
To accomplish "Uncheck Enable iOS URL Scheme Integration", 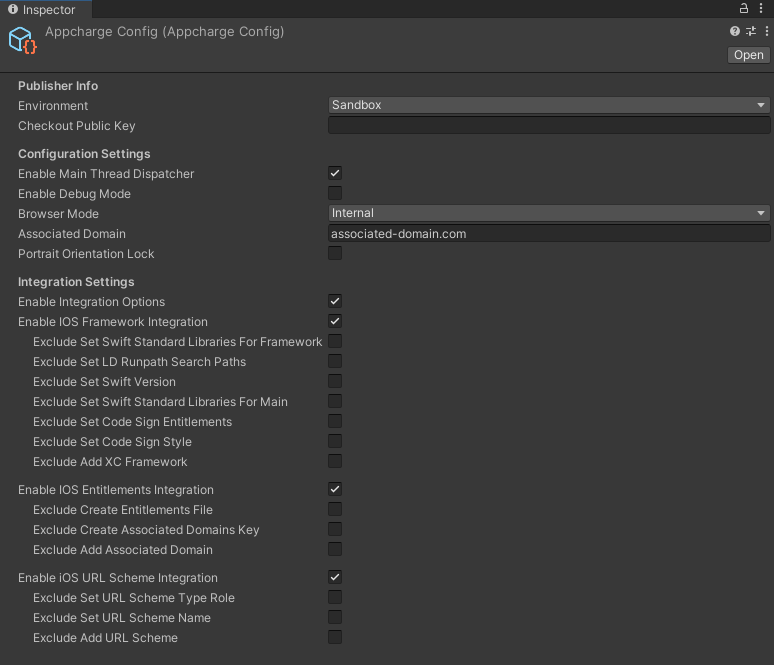I will [x=335, y=577].
